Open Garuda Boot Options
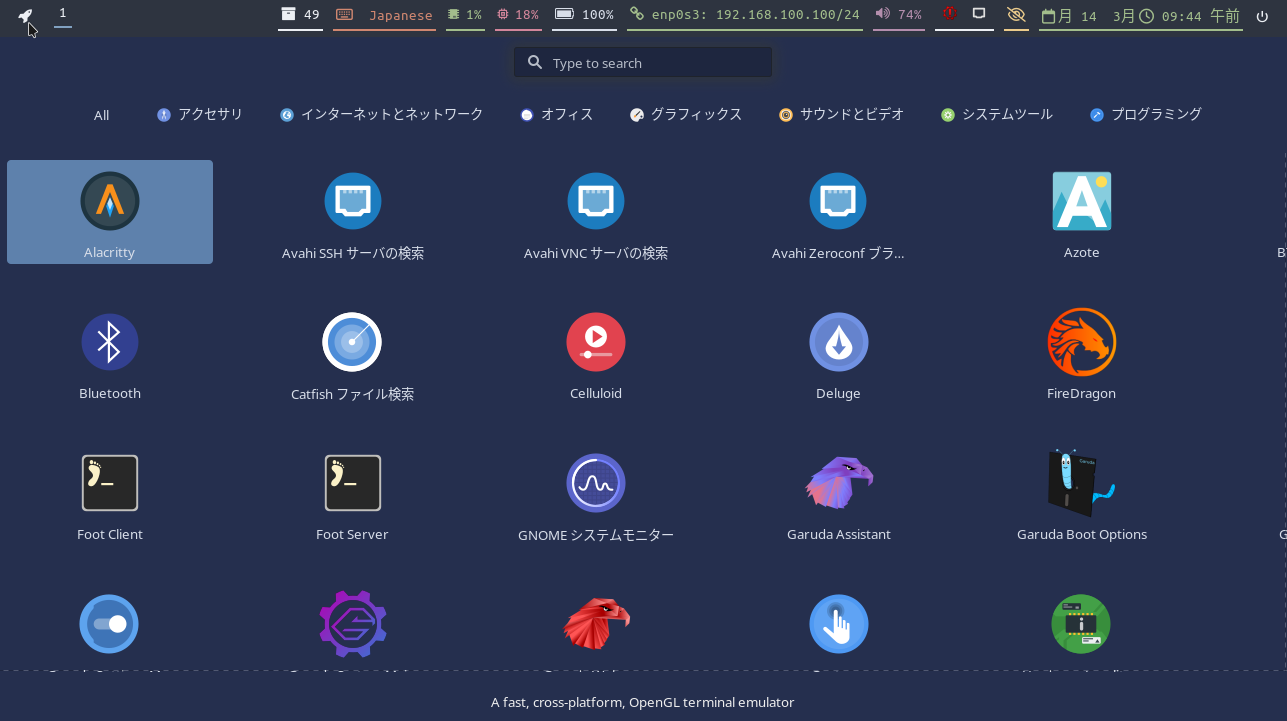The width and height of the screenshot is (1287, 721). point(1081,494)
